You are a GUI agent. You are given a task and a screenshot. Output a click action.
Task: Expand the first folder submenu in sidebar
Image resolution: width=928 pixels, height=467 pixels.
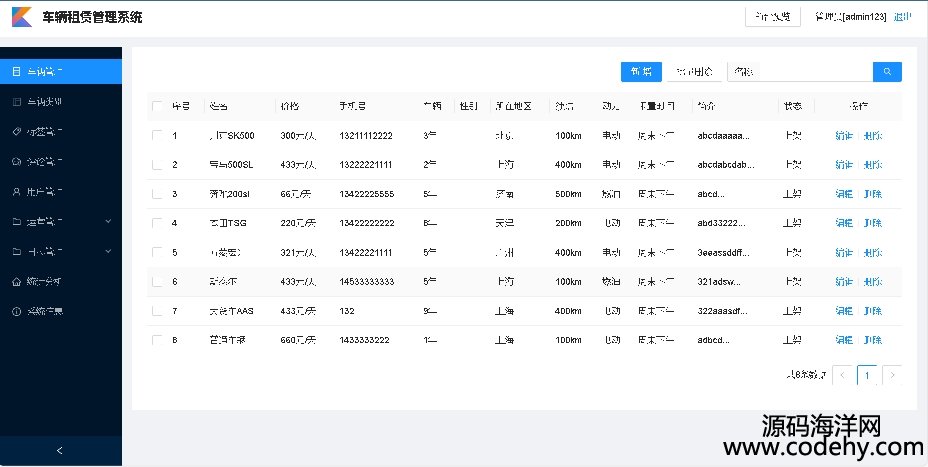(108, 221)
